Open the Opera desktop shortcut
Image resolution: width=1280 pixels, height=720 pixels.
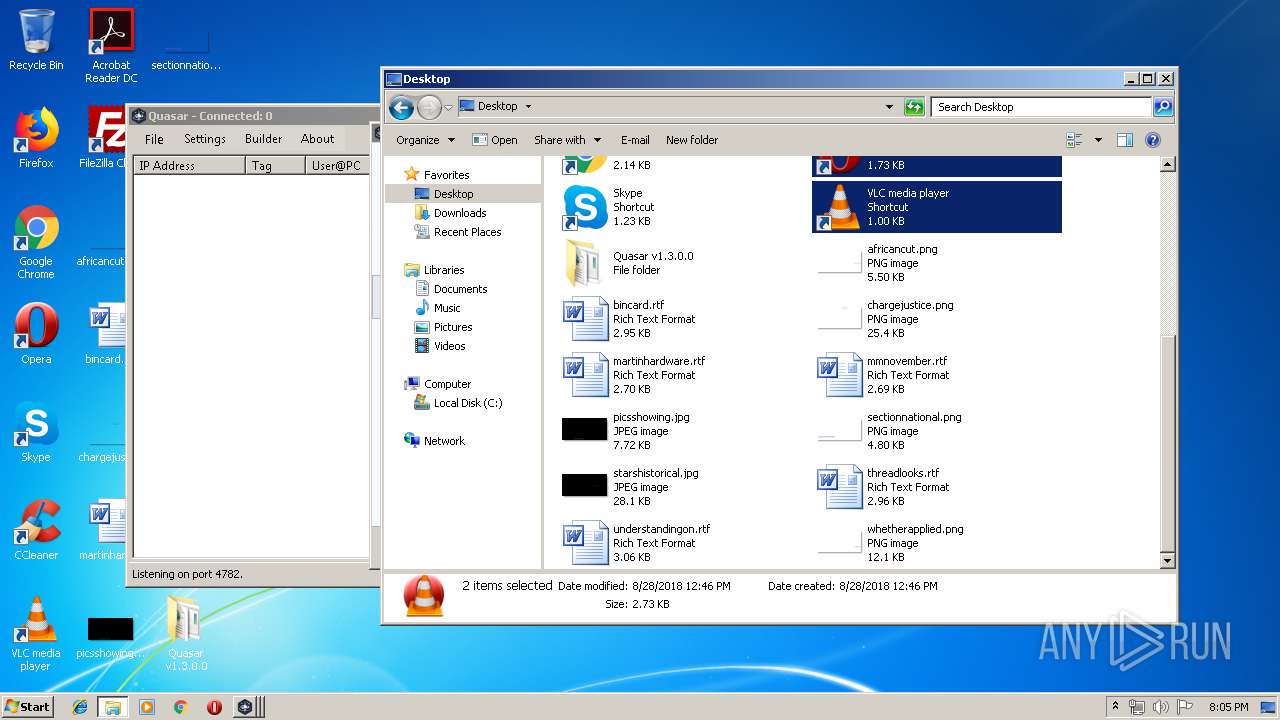(x=36, y=334)
